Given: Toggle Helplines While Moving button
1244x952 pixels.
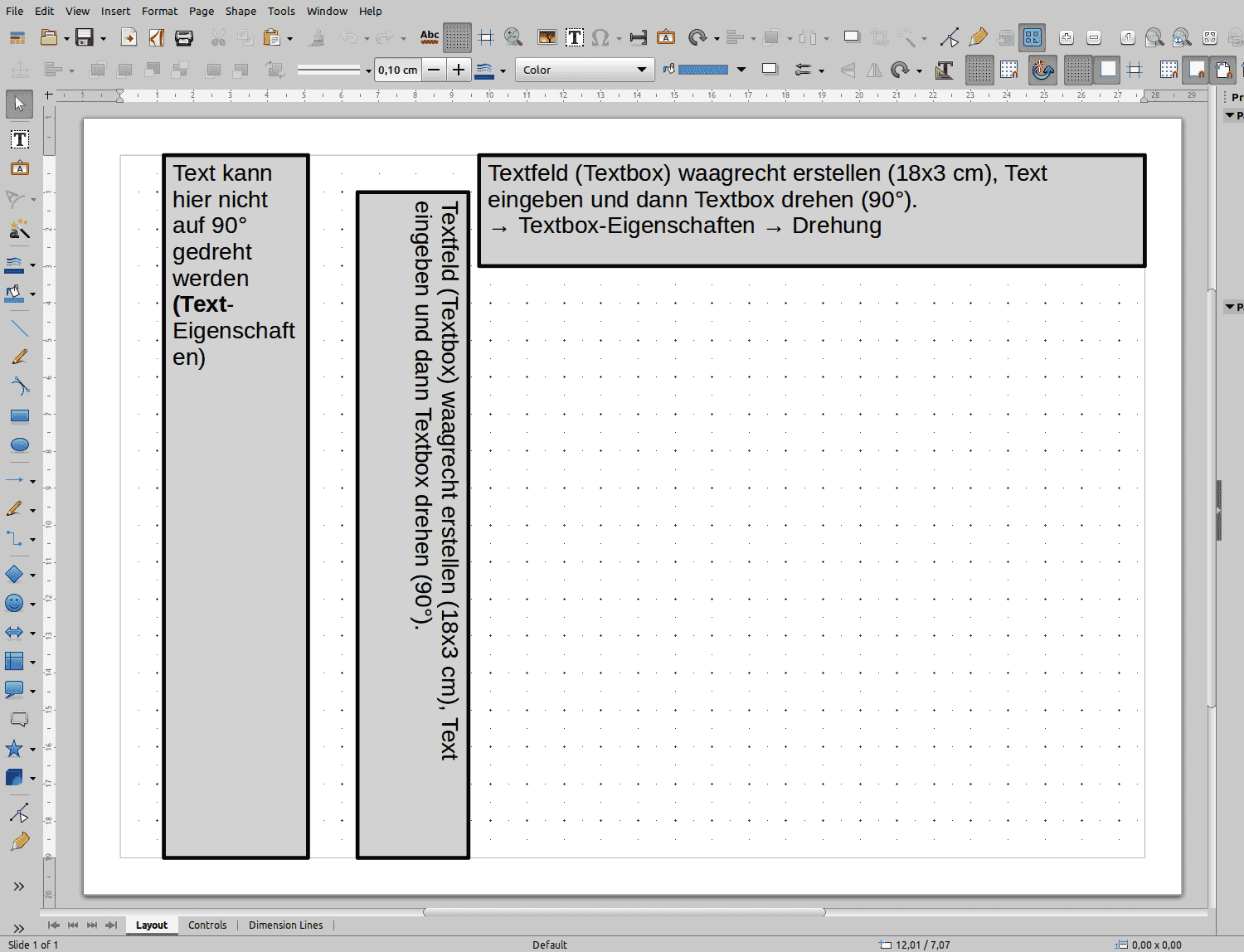Looking at the screenshot, I should [486, 37].
